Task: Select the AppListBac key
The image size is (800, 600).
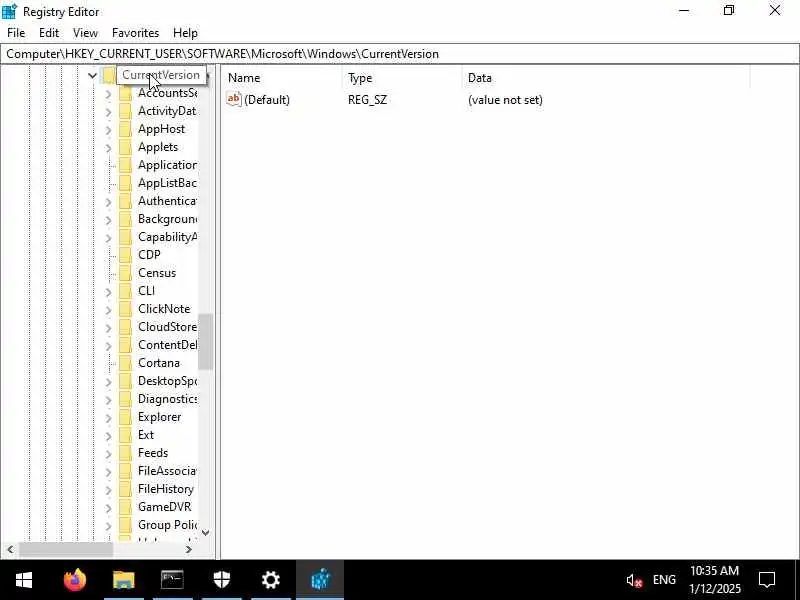Action: 167,183
